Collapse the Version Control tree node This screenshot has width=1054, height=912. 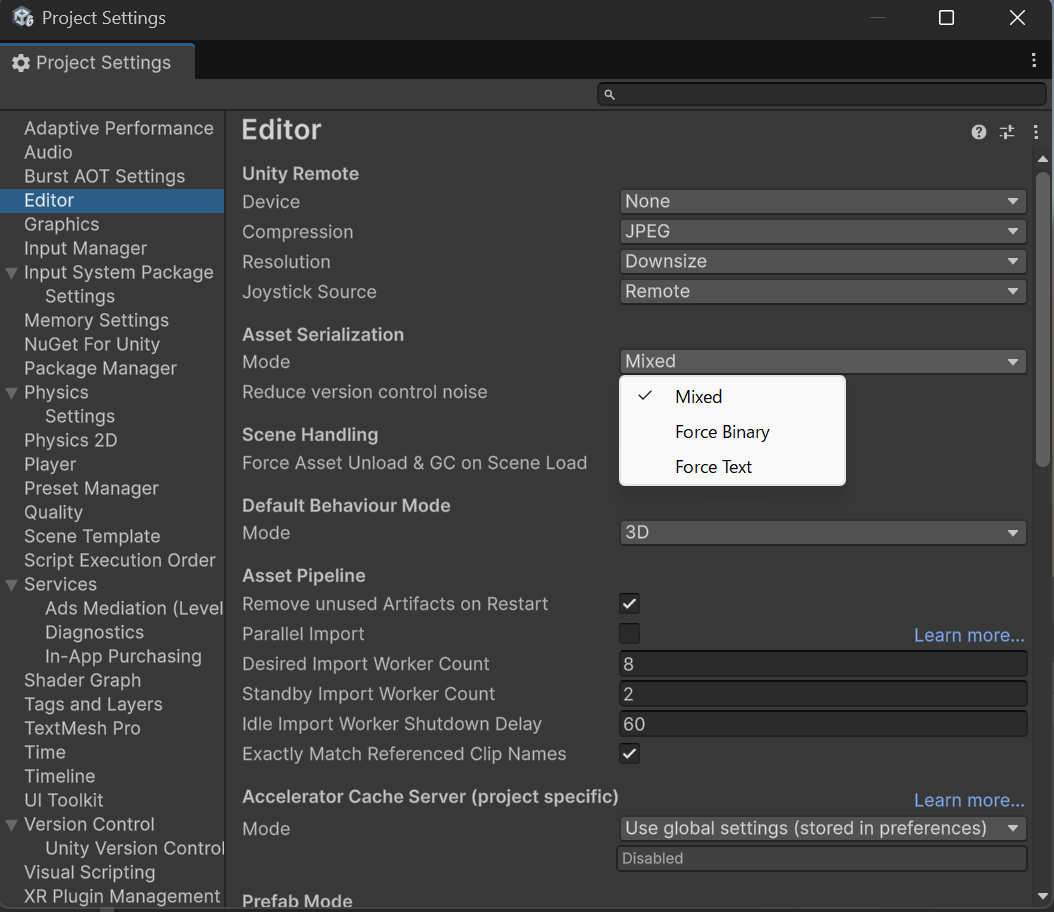coord(11,825)
